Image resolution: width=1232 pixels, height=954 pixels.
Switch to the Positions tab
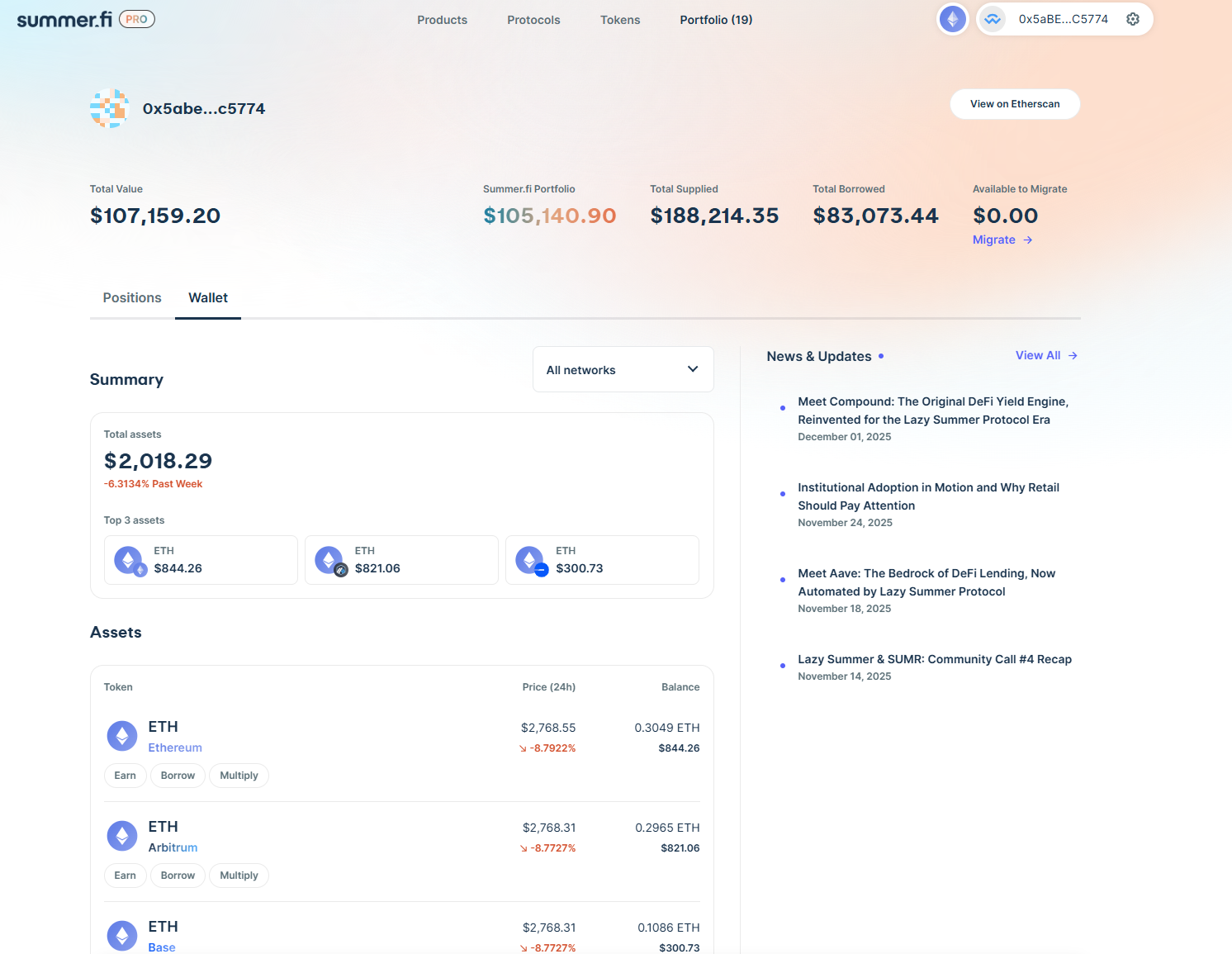(x=132, y=297)
